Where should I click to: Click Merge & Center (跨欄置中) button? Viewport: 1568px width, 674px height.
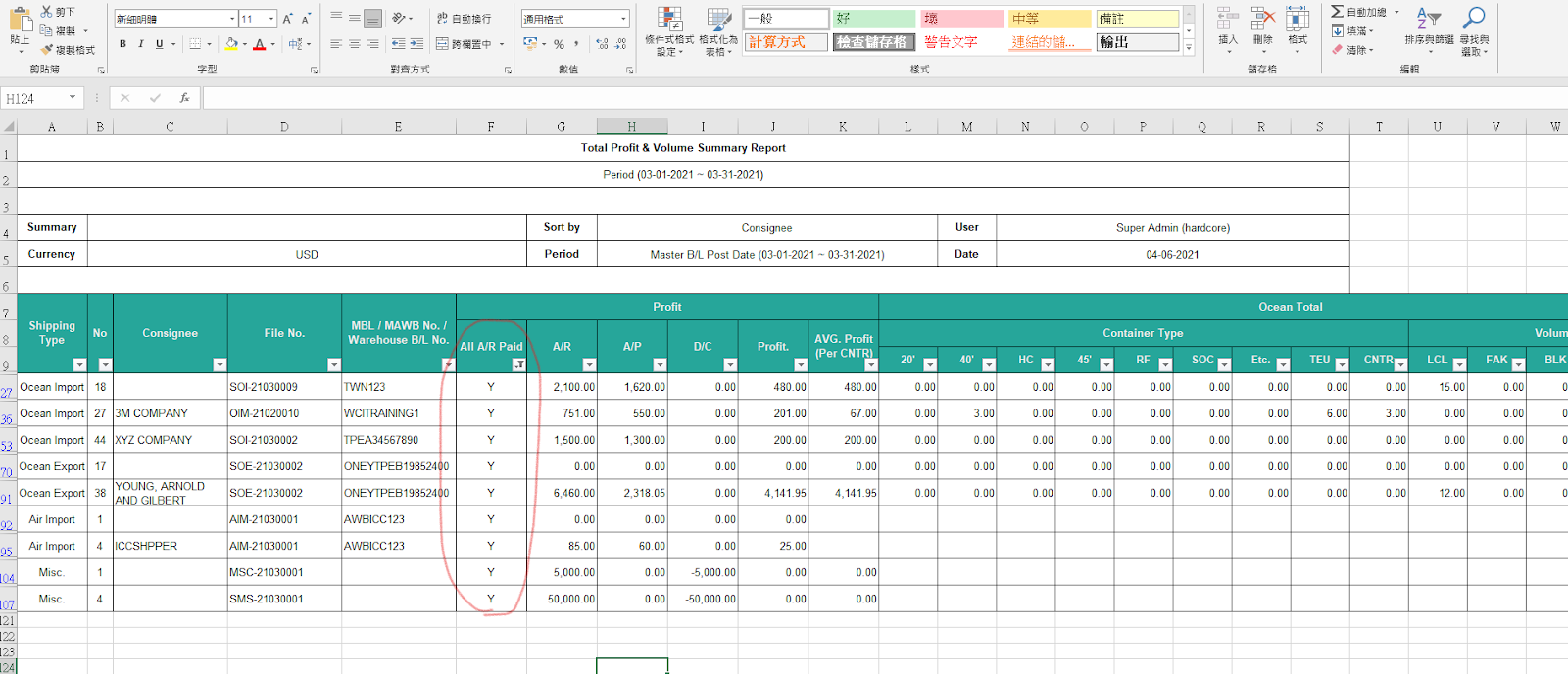click(464, 44)
